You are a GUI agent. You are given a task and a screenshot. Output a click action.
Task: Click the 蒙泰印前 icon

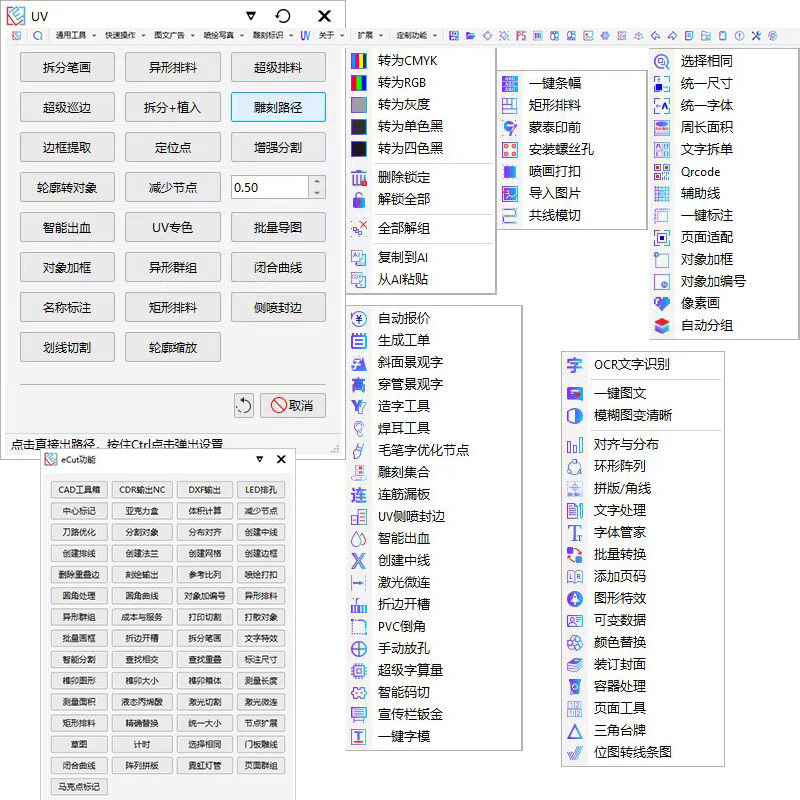510,128
